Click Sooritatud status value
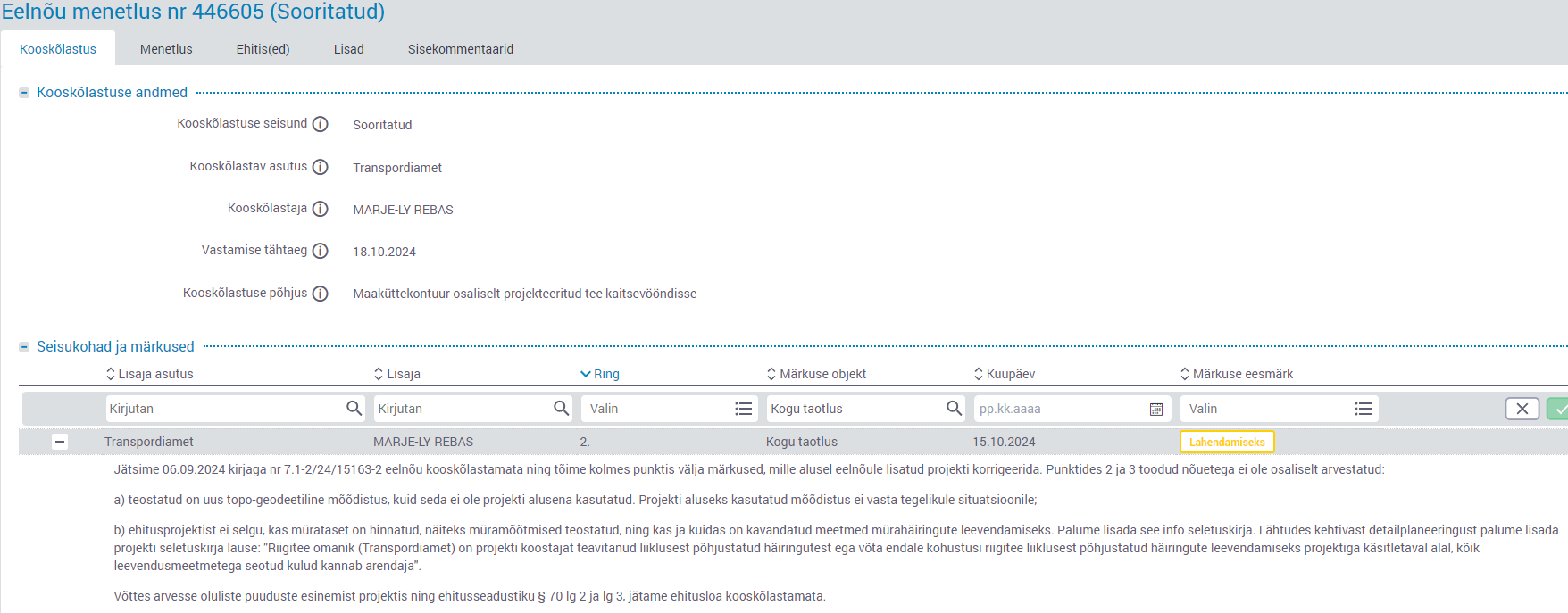Image resolution: width=1568 pixels, height=613 pixels. click(x=382, y=125)
